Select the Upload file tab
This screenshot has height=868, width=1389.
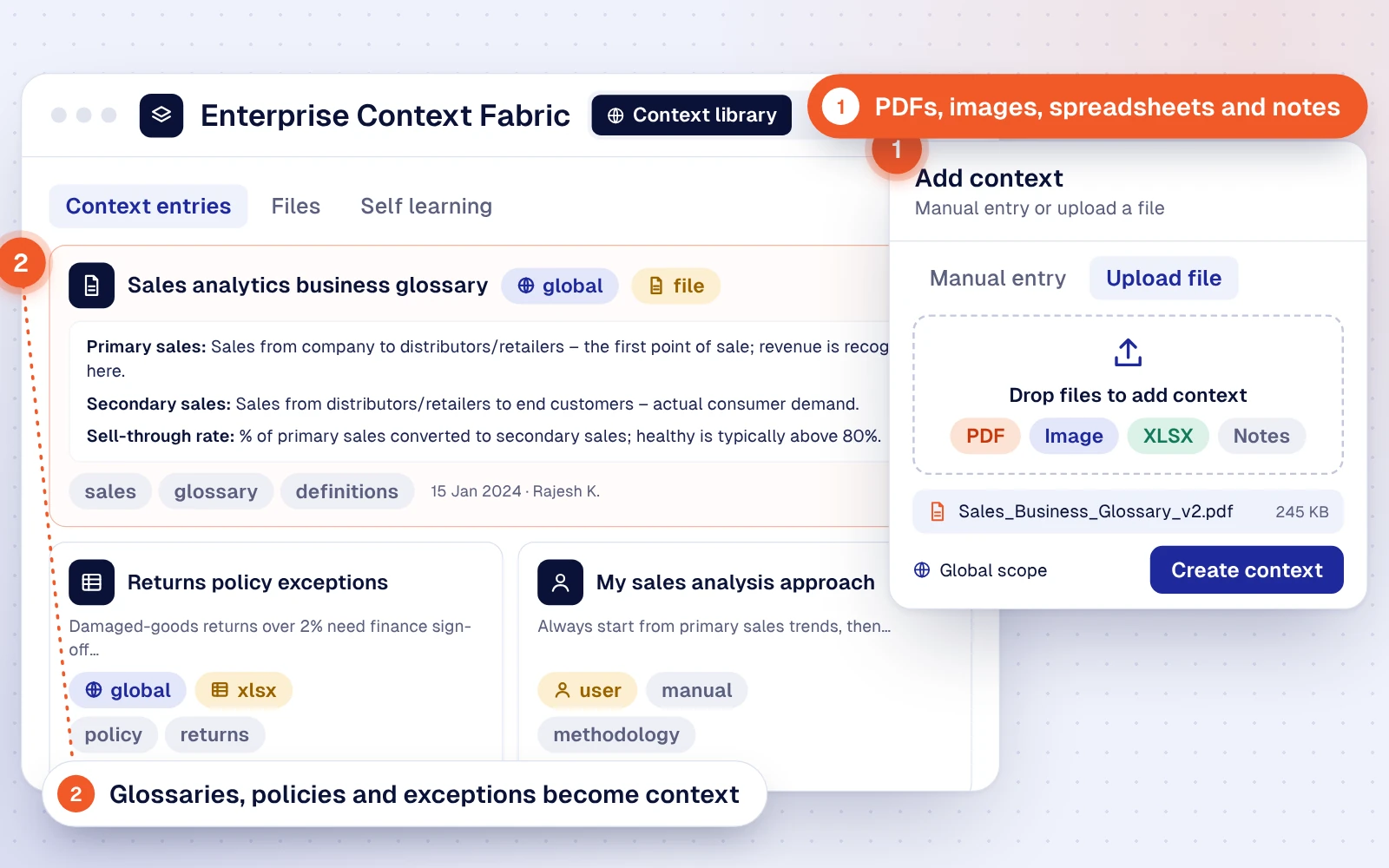[x=1164, y=279]
